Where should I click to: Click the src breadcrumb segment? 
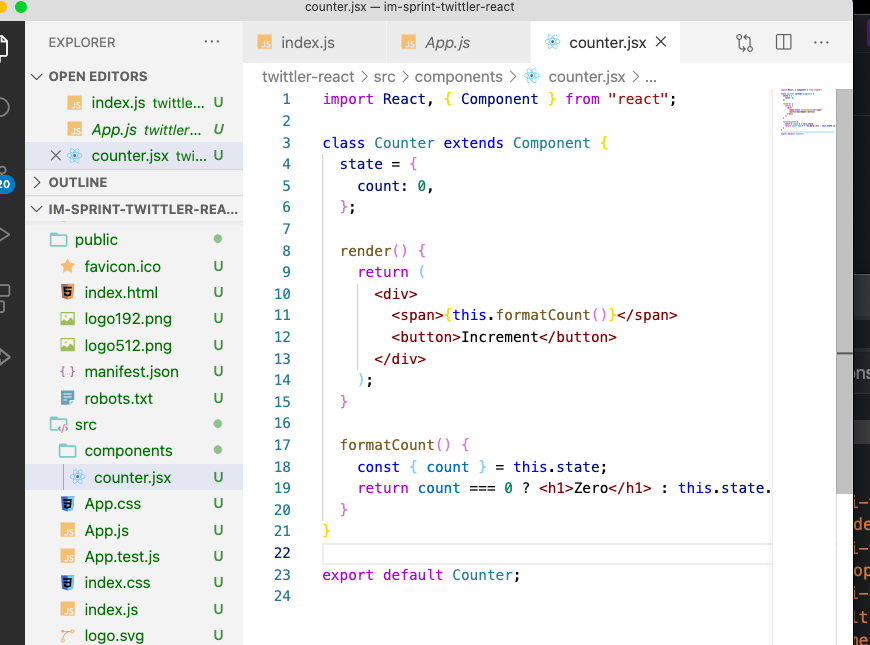pyautogui.click(x=384, y=77)
